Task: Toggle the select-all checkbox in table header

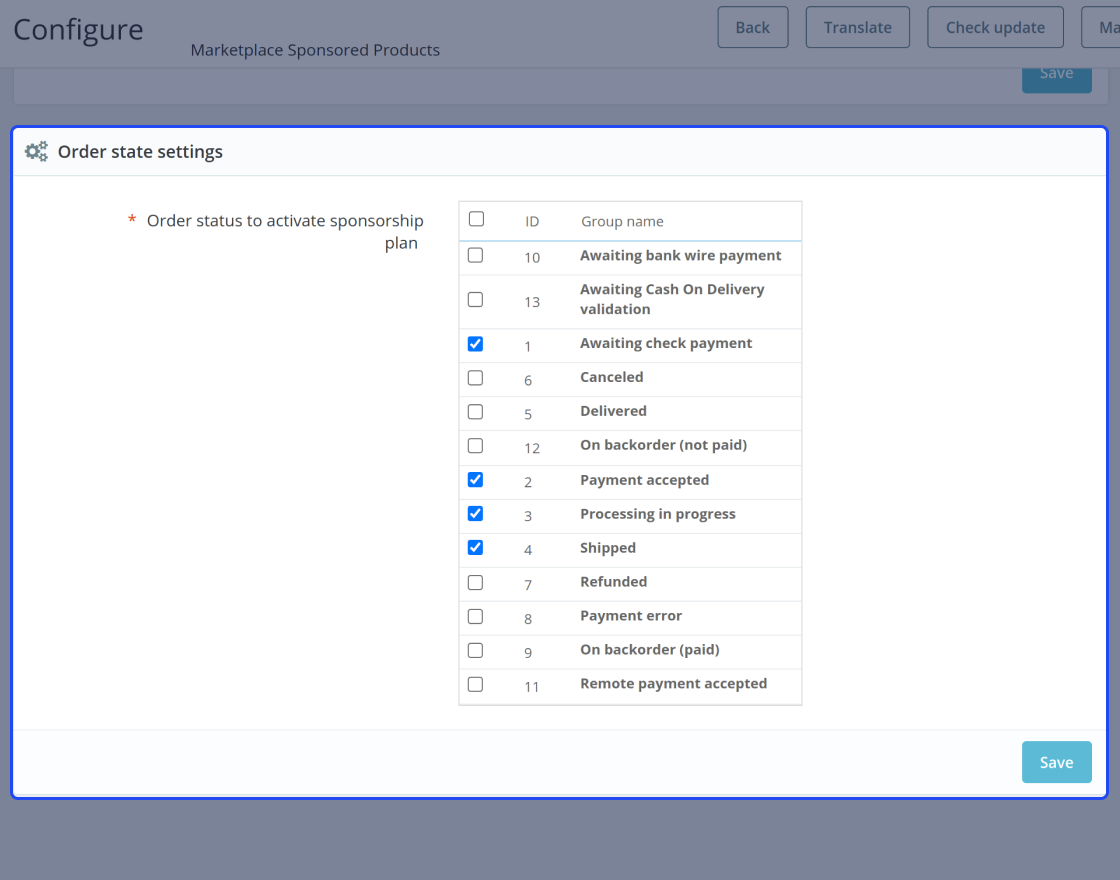Action: click(476, 219)
